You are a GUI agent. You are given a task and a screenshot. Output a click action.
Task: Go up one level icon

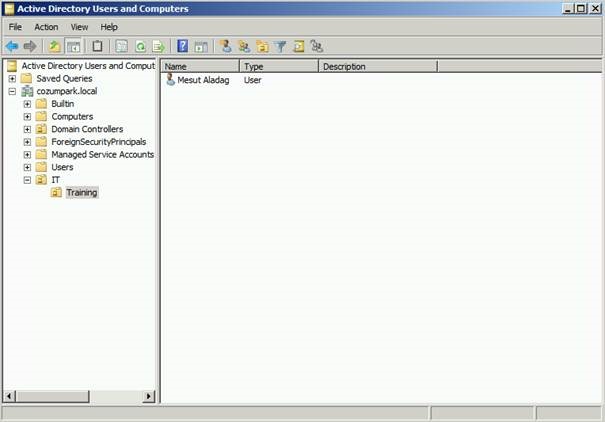click(x=54, y=47)
